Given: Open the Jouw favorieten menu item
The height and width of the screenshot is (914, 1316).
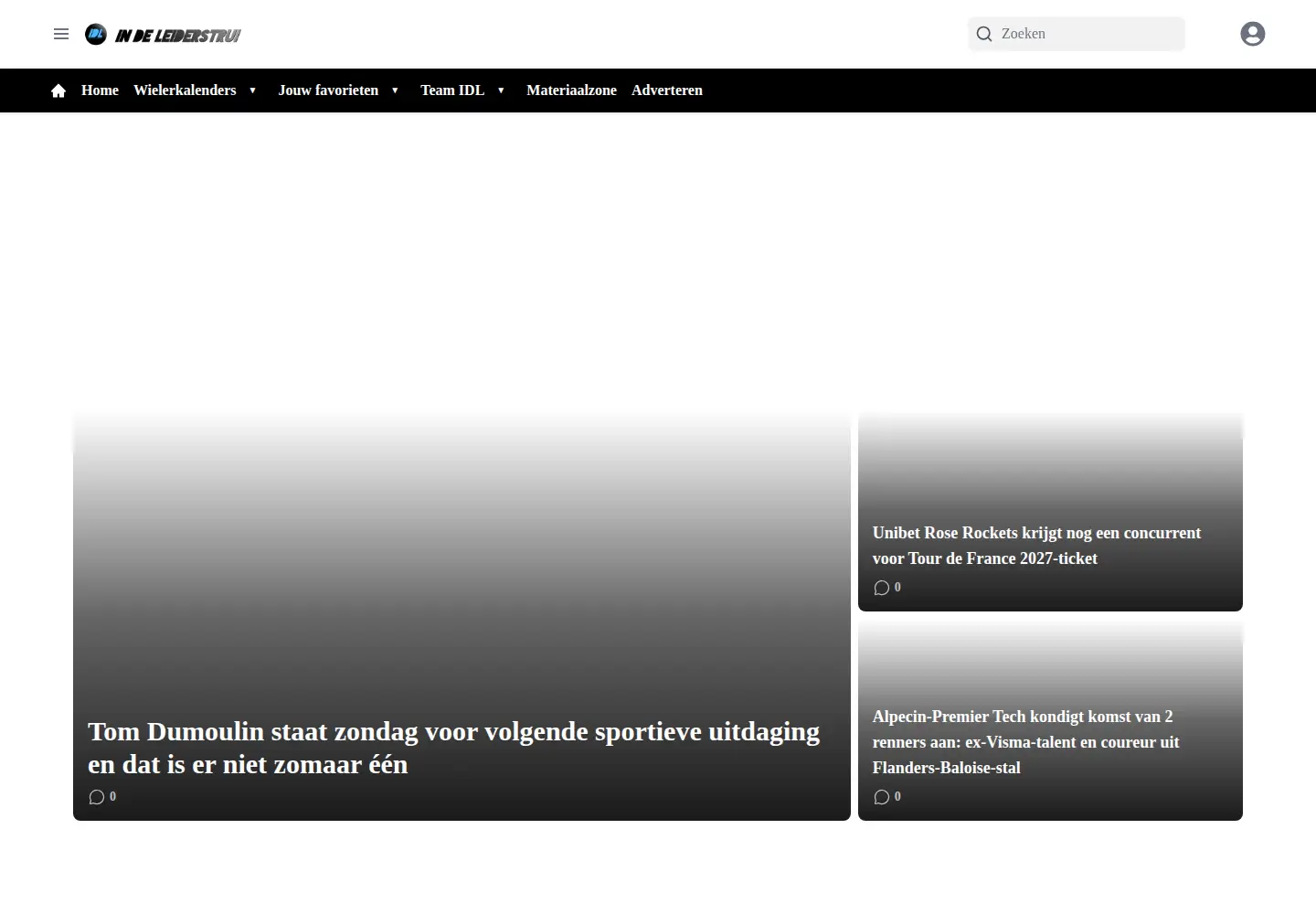Looking at the screenshot, I should click(x=328, y=90).
